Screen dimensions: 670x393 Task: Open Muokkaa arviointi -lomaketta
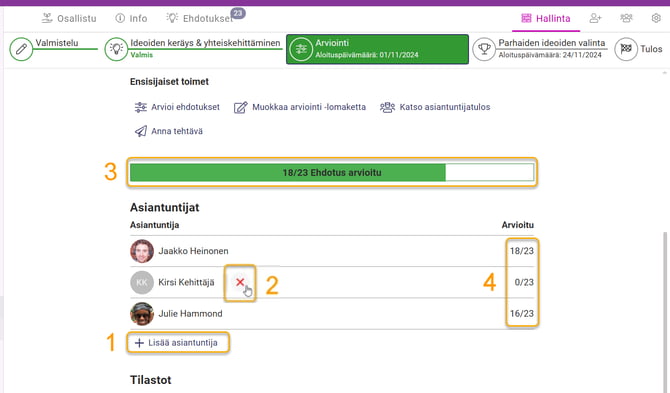pyautogui.click(x=300, y=107)
